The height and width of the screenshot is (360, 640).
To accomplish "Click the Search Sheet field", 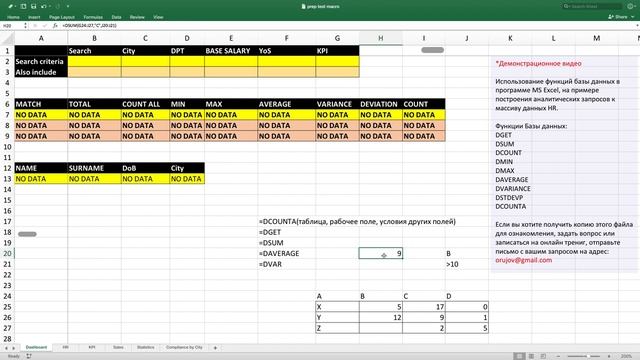I will (x=593, y=7).
